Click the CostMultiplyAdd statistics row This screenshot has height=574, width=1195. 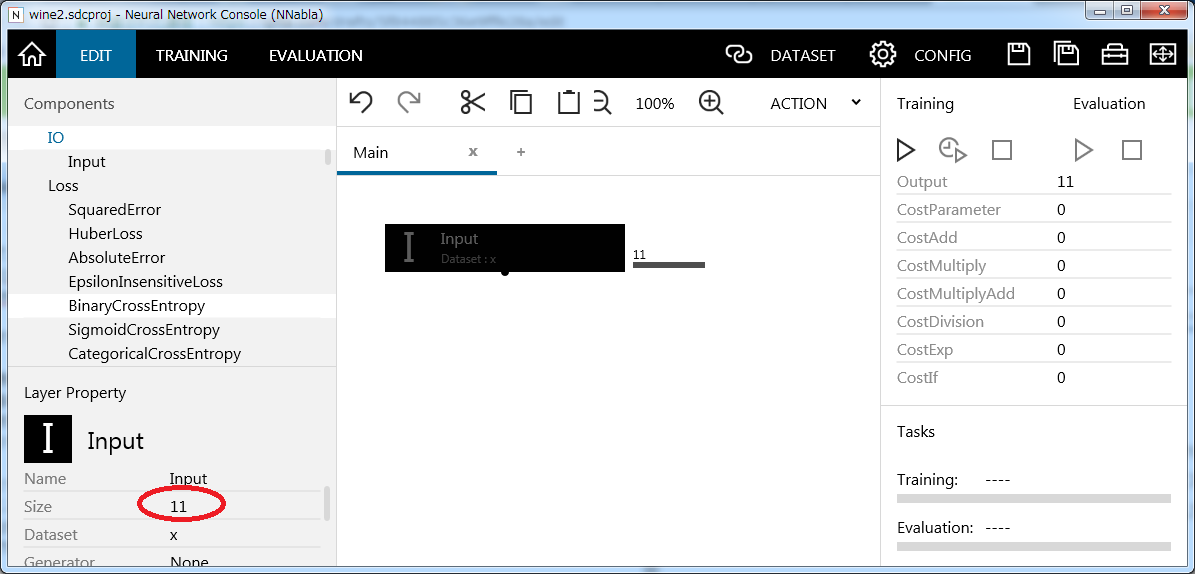coord(1033,293)
